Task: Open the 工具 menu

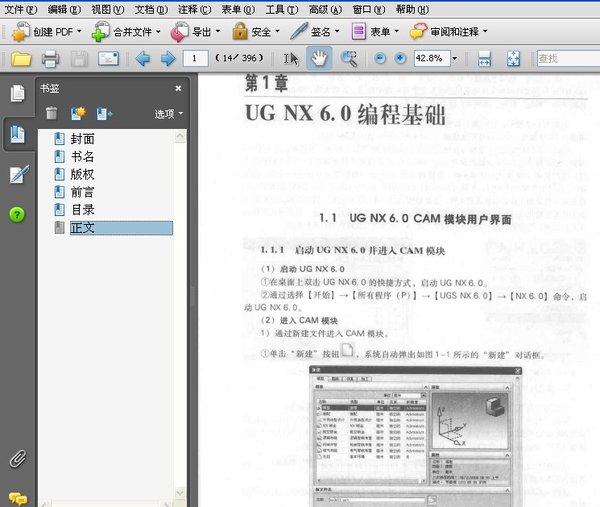Action: click(282, 9)
